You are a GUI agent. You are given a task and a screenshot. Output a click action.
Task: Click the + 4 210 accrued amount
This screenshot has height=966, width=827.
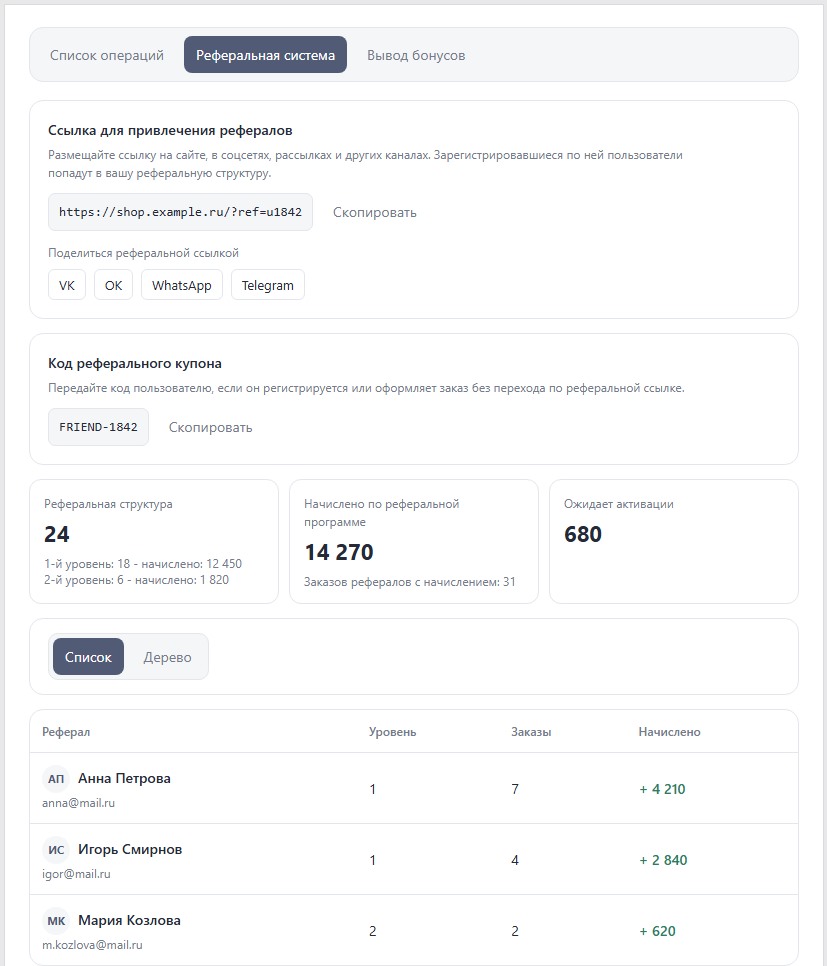pos(662,789)
